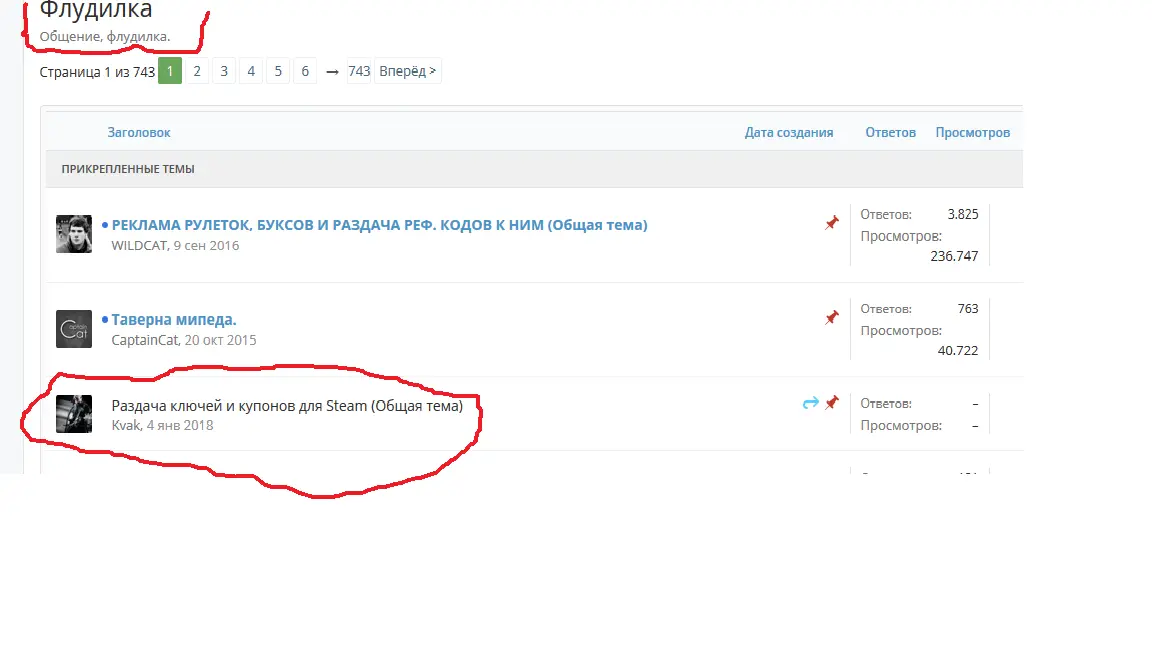Click reply count 763

point(968,309)
